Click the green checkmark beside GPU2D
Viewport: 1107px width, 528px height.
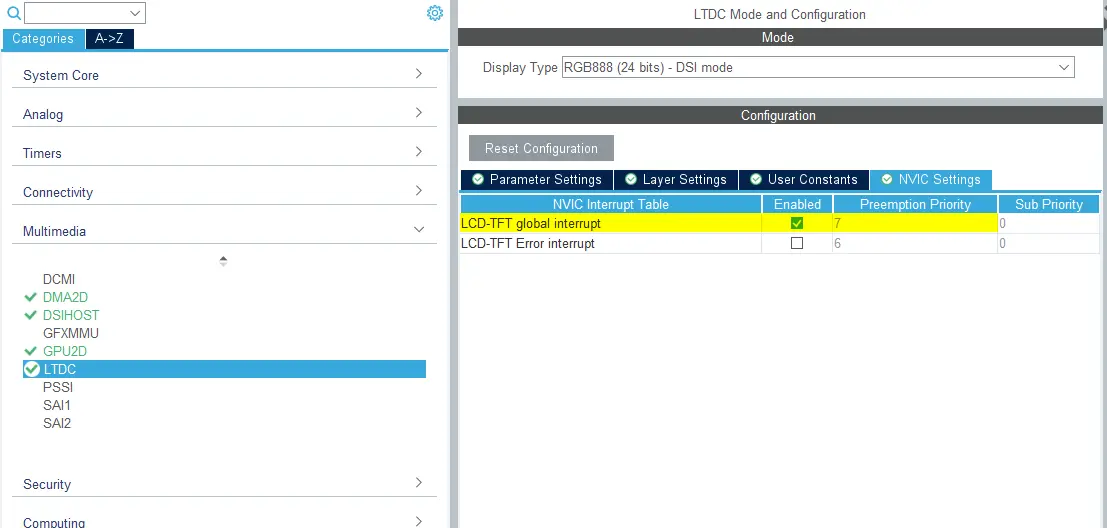point(30,351)
